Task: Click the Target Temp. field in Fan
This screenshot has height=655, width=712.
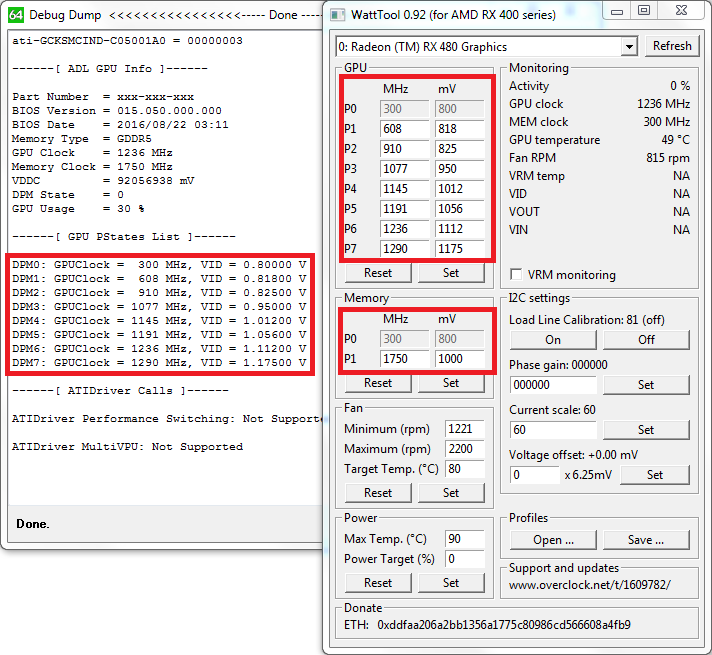Action: click(x=465, y=468)
